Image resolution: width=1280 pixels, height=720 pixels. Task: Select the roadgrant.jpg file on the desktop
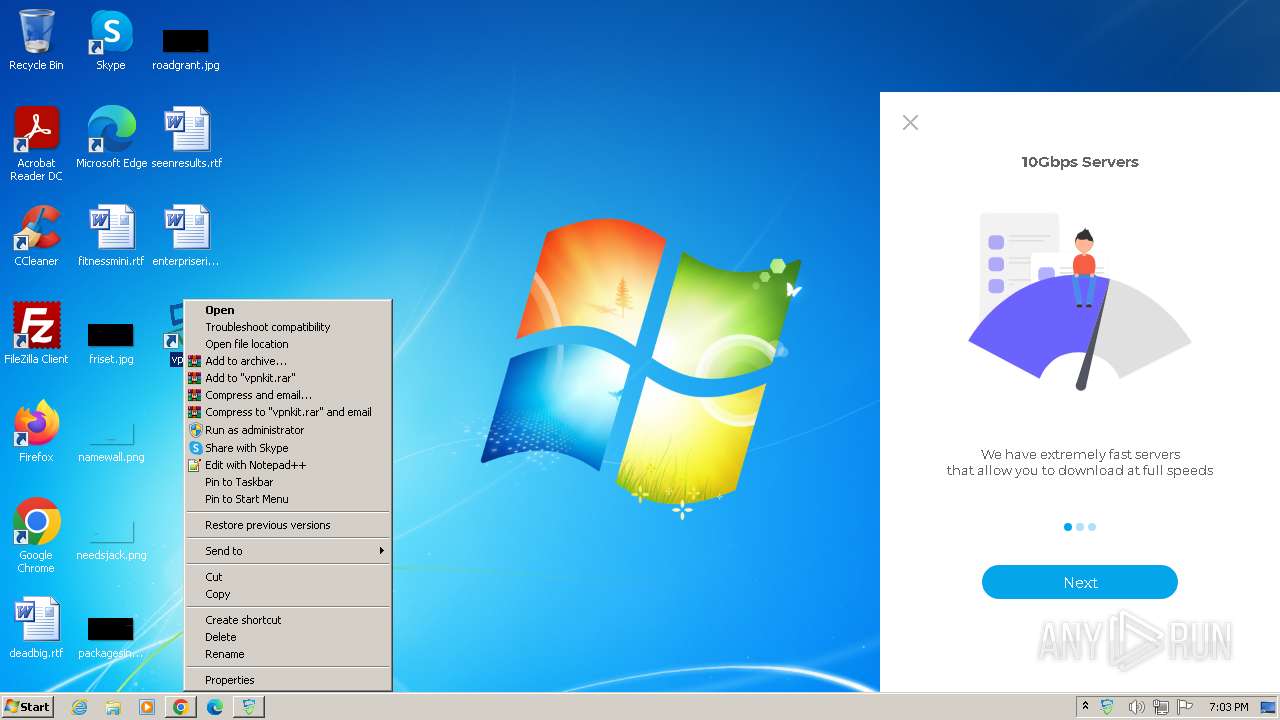[x=186, y=48]
